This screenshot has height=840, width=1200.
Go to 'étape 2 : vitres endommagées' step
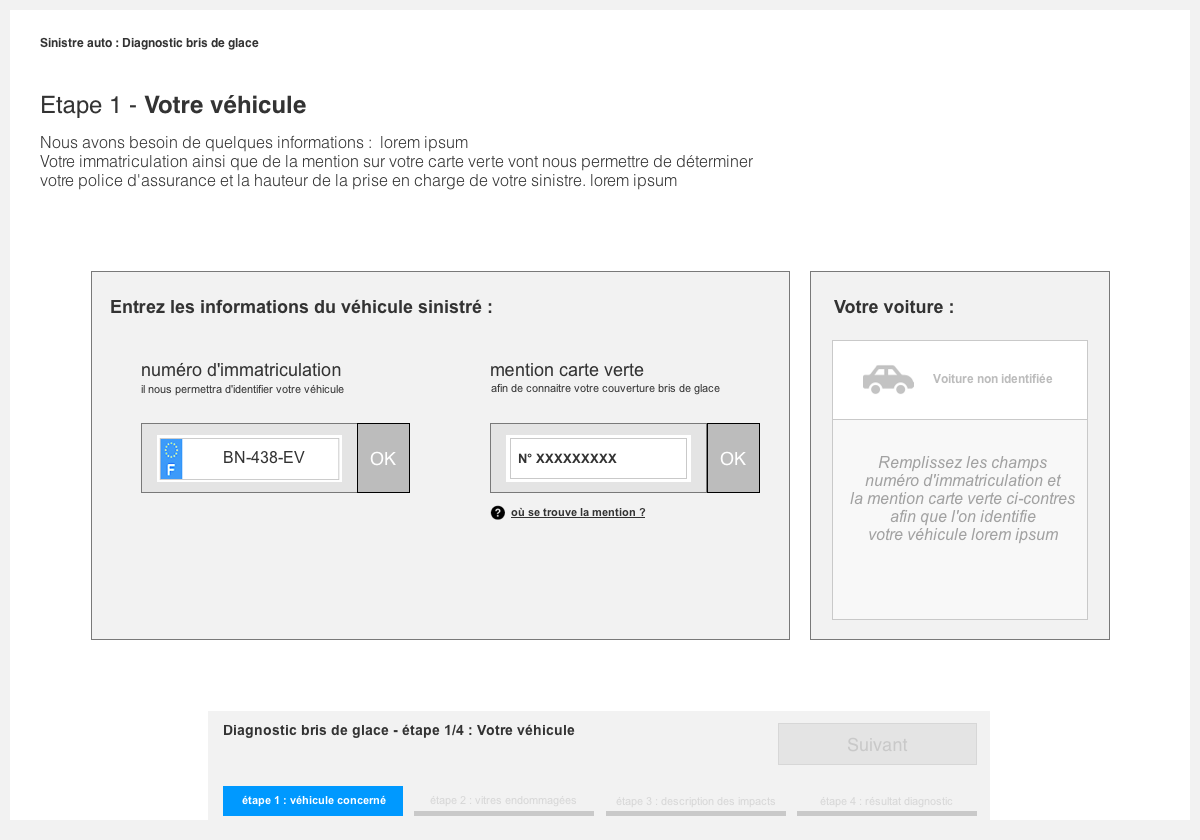point(503,801)
